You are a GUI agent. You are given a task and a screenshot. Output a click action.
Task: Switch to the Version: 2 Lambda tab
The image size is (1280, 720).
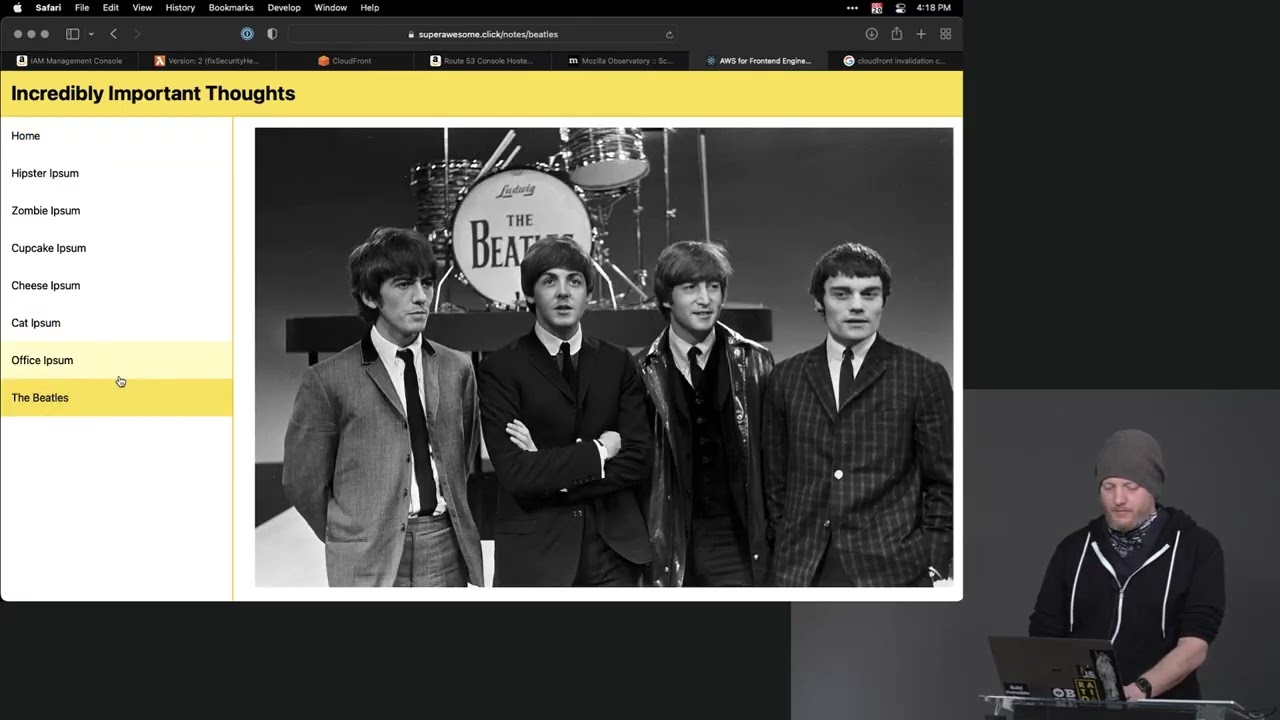coord(207,61)
